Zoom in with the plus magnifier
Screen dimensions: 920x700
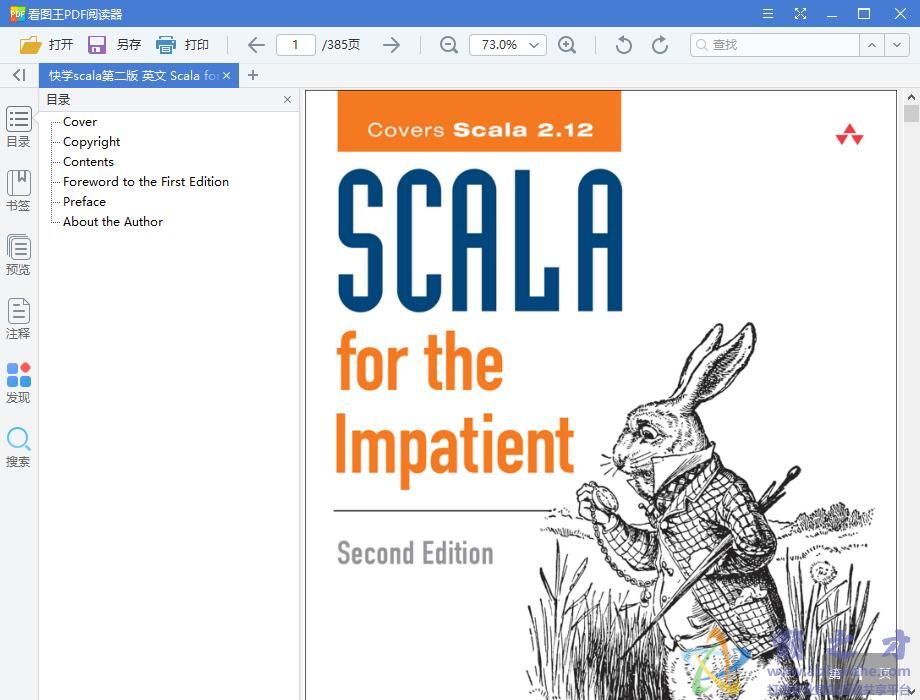tap(567, 45)
